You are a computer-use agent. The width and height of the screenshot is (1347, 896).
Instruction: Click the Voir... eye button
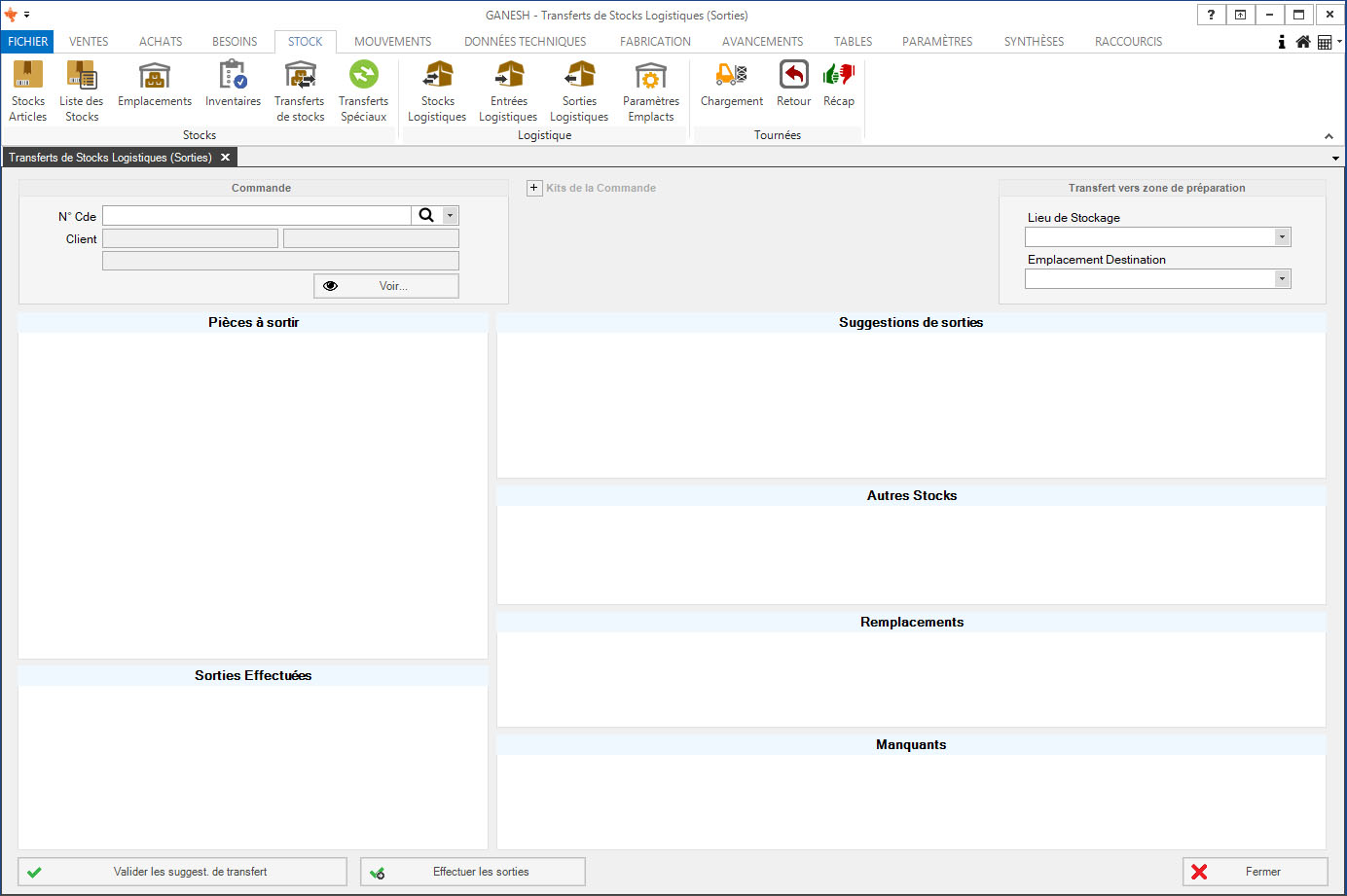[x=385, y=286]
